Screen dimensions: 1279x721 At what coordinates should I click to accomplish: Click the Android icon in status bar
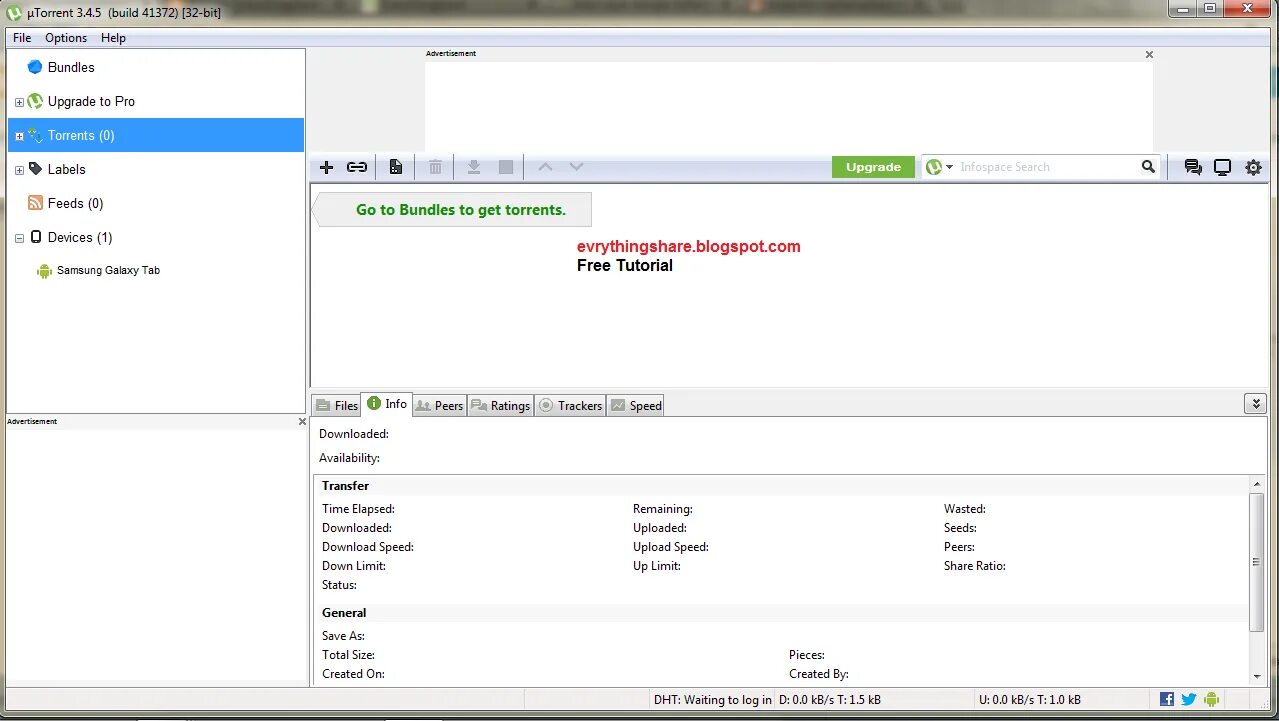click(x=1211, y=699)
